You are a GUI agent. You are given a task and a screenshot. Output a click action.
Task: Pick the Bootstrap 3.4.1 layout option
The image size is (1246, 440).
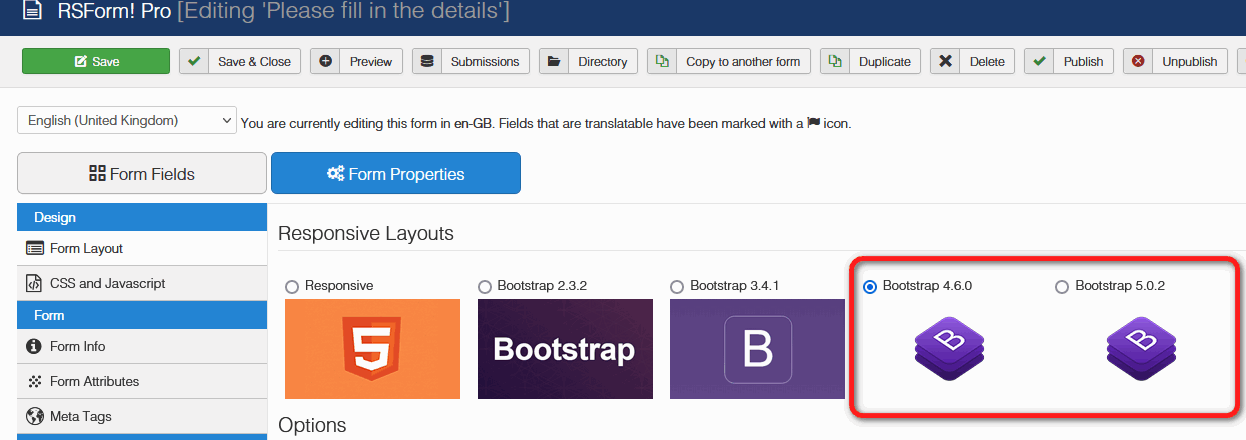tap(677, 287)
